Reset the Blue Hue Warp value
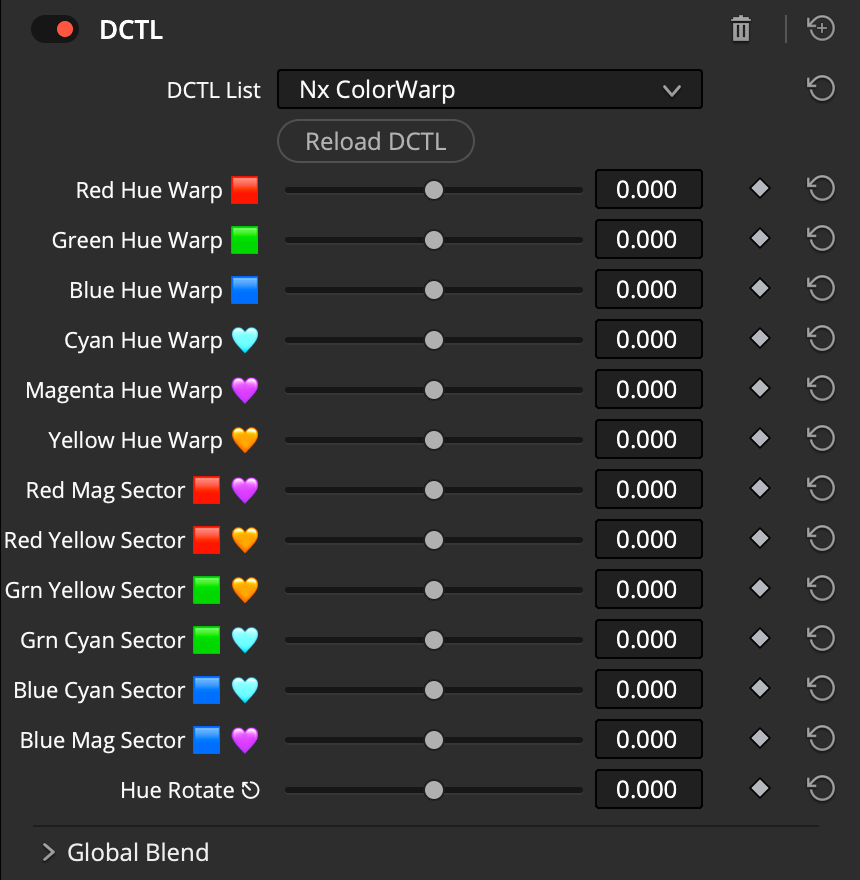 (x=821, y=289)
